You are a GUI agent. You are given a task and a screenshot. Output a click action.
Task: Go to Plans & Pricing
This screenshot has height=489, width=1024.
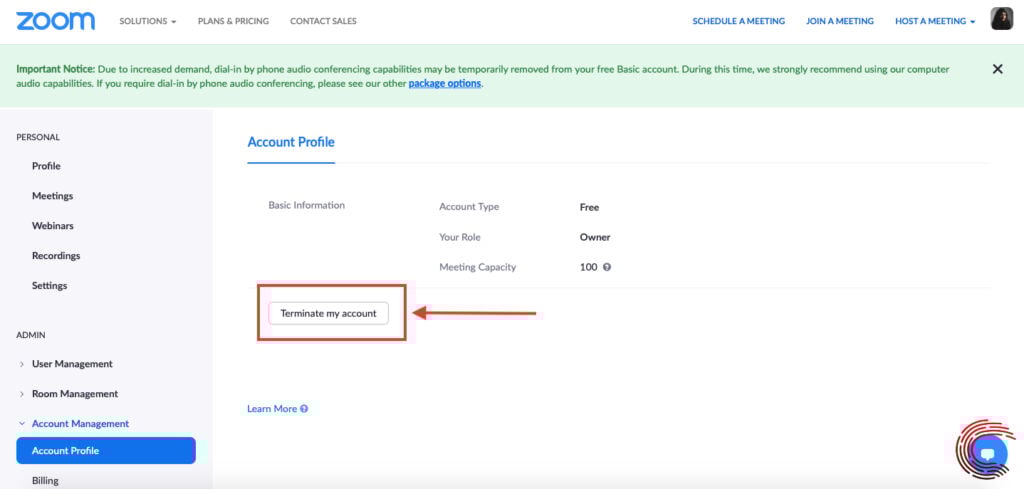(x=233, y=21)
